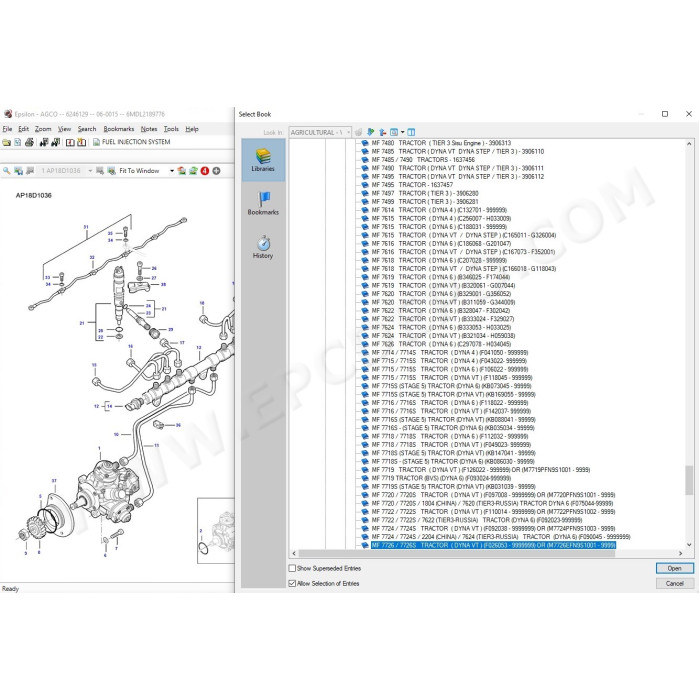
Task: Open the Search menu
Action: (x=87, y=129)
